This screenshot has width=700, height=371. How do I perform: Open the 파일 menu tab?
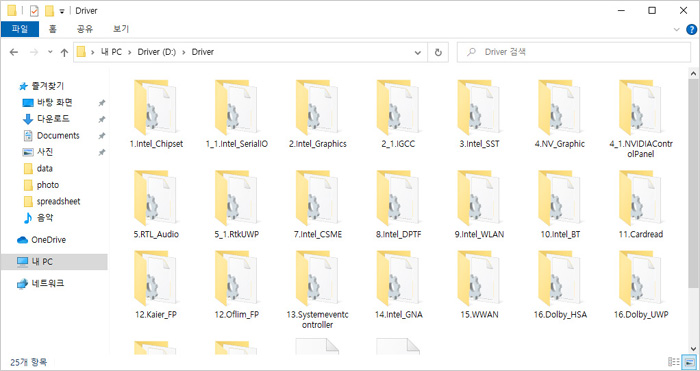point(20,29)
